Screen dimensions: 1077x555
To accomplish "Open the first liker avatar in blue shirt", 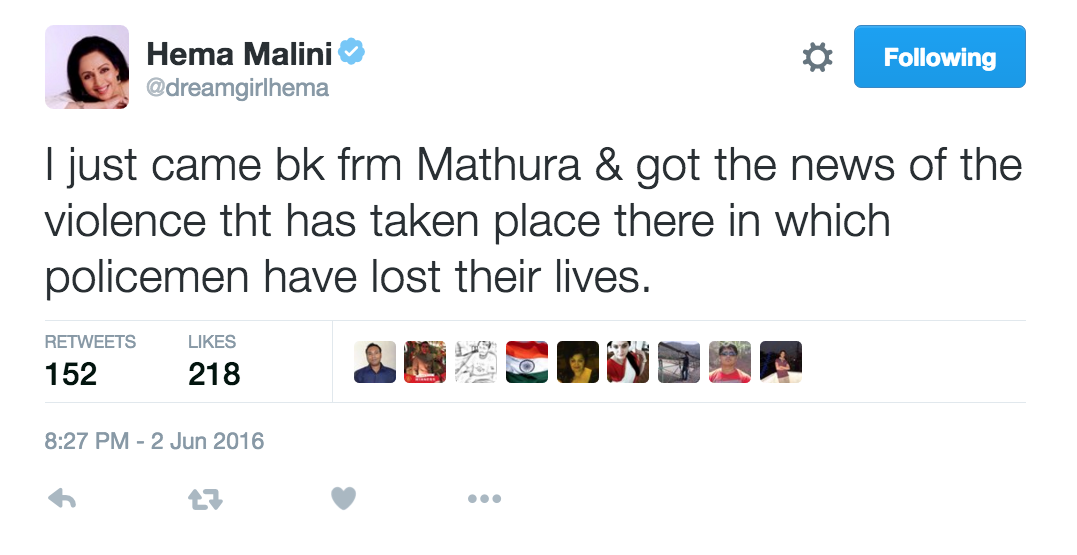I will 375,363.
